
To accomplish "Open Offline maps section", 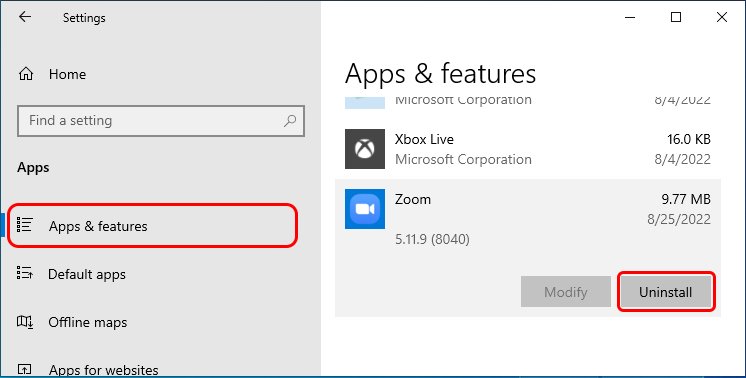I will tap(160, 322).
